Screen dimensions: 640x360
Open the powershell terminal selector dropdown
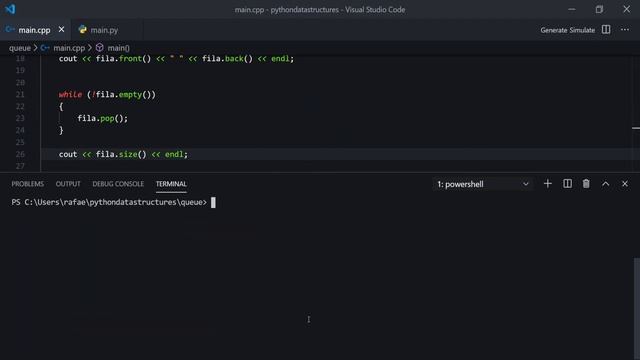pos(483,184)
